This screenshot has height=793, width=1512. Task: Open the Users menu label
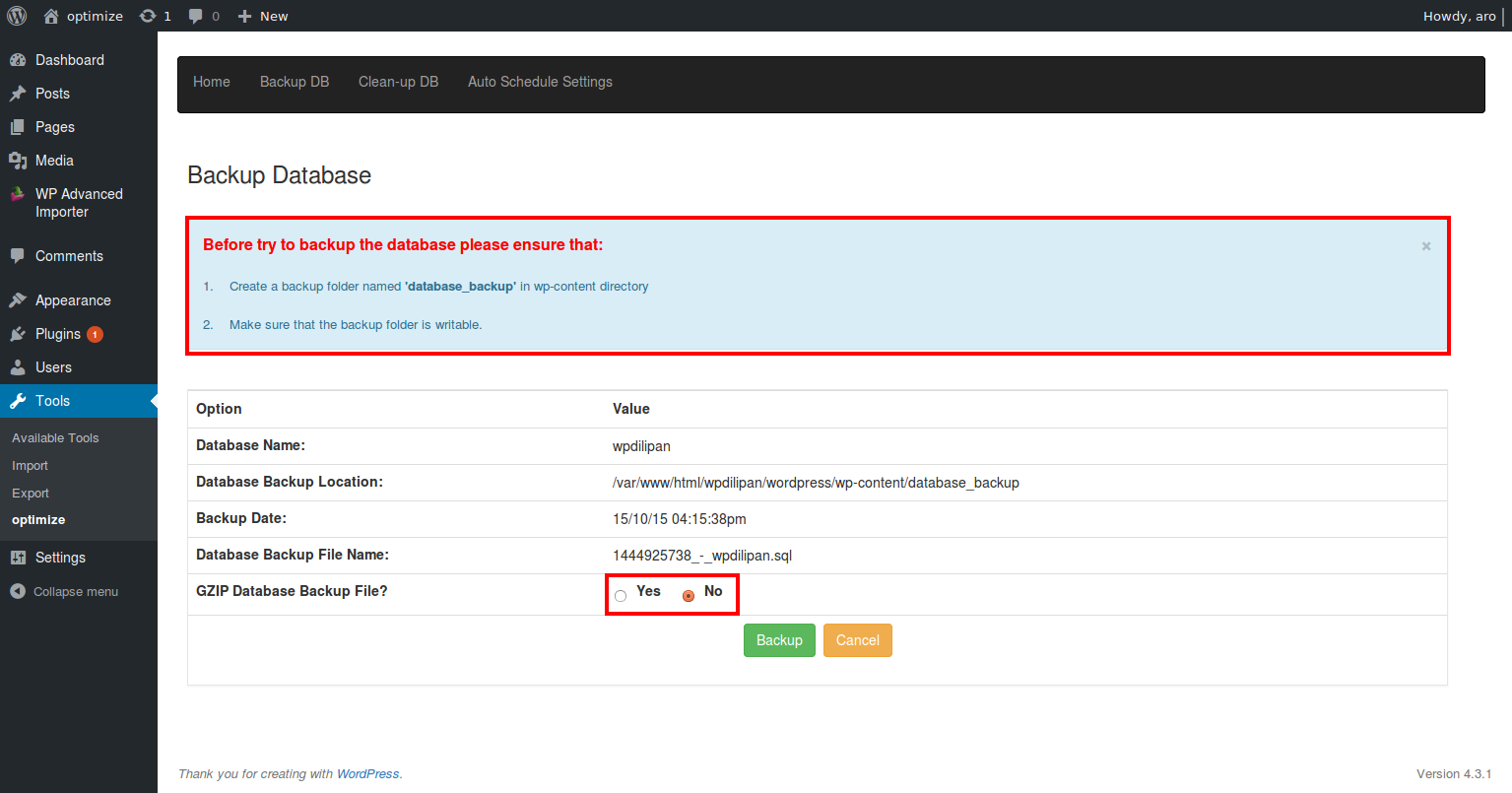click(x=53, y=367)
